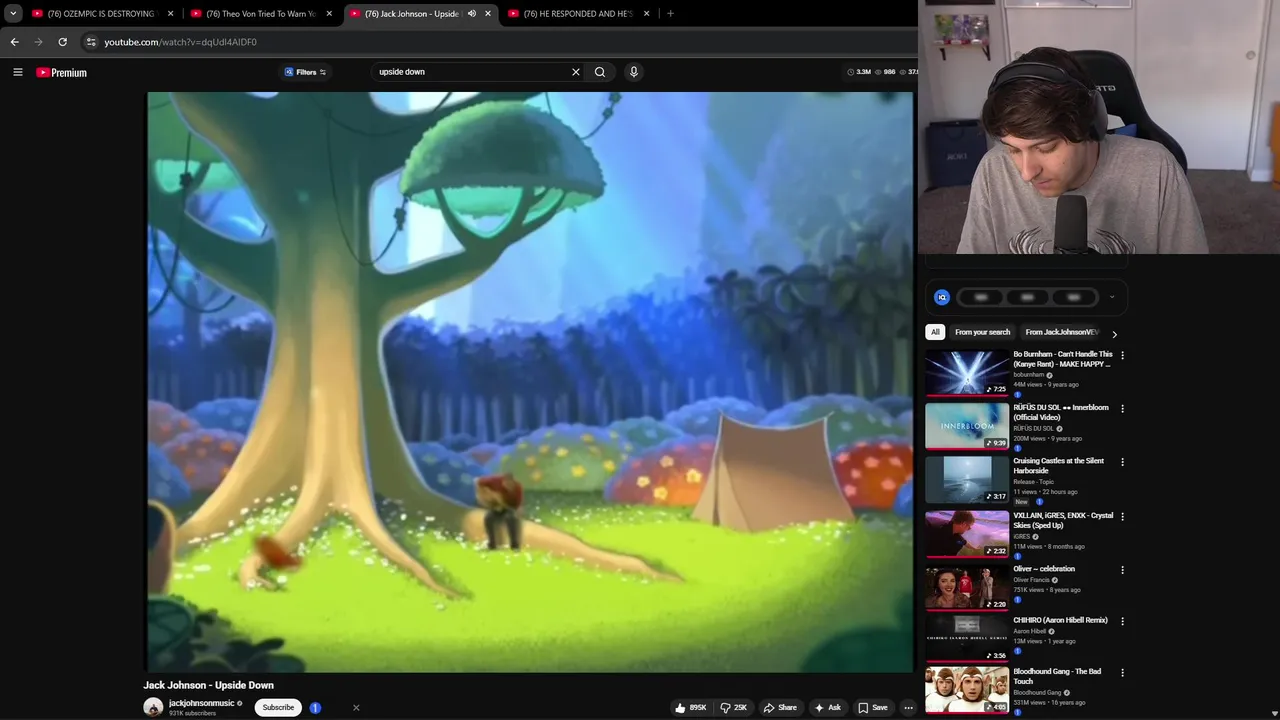Dislike the video with thumbs down

(733, 707)
